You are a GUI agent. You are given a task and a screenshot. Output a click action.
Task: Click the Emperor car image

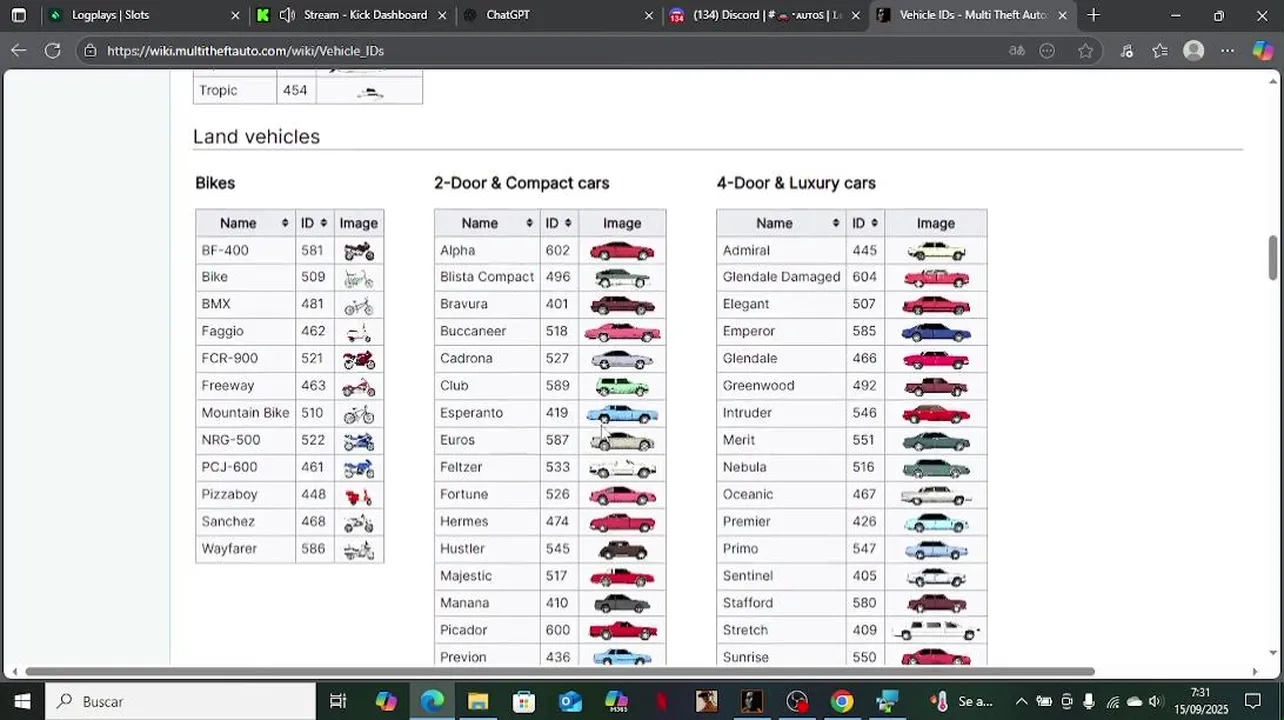point(936,331)
